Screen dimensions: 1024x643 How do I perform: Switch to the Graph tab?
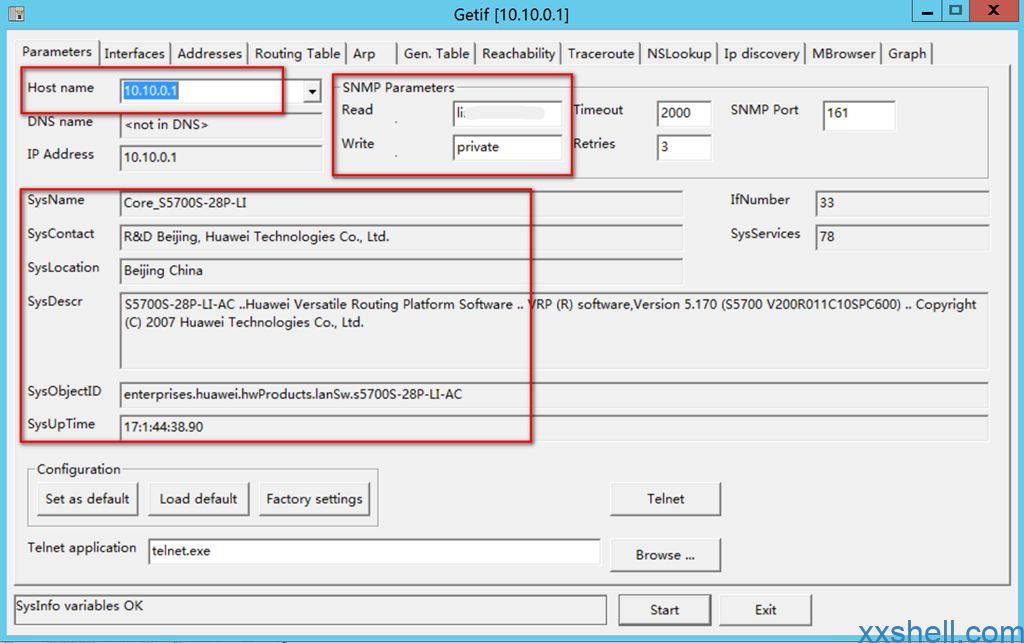tap(907, 54)
